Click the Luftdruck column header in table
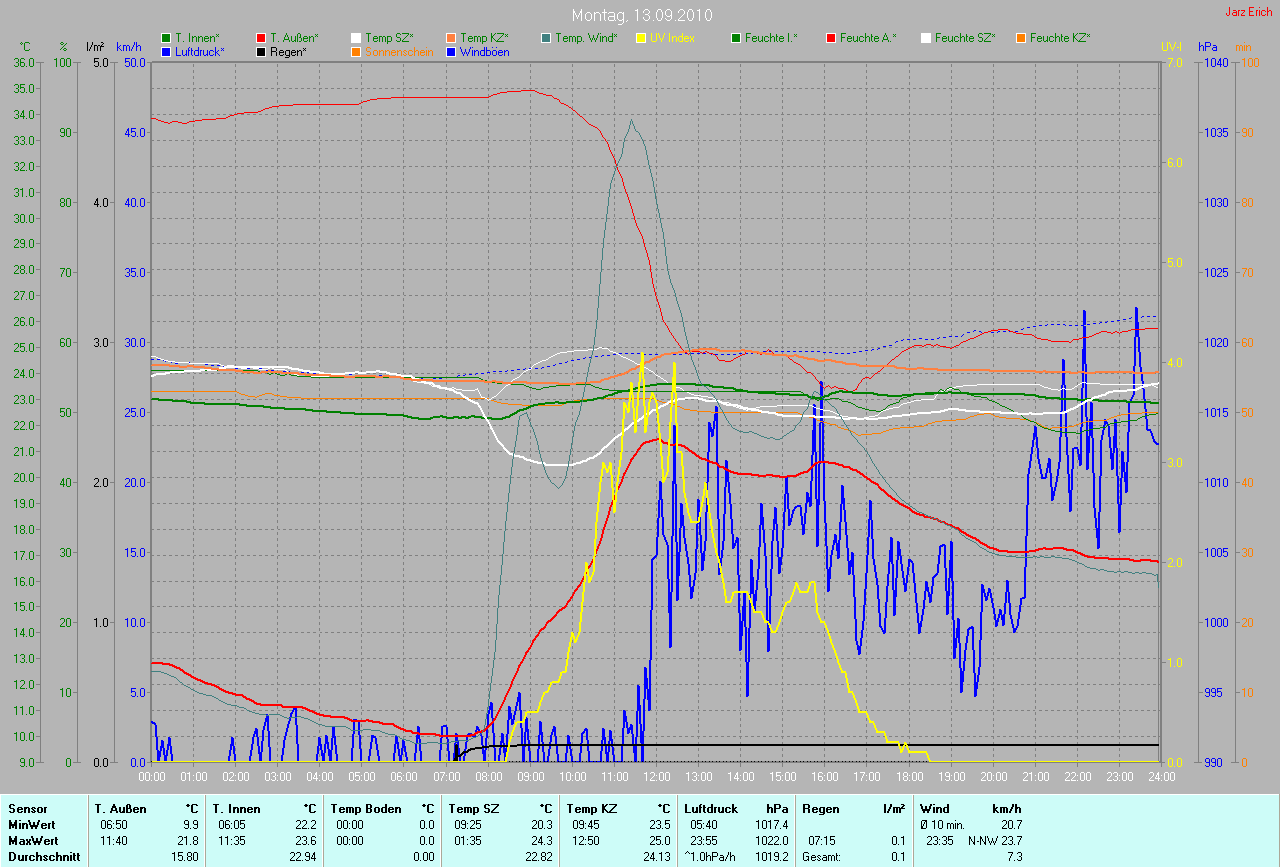1280x867 pixels. [x=711, y=808]
